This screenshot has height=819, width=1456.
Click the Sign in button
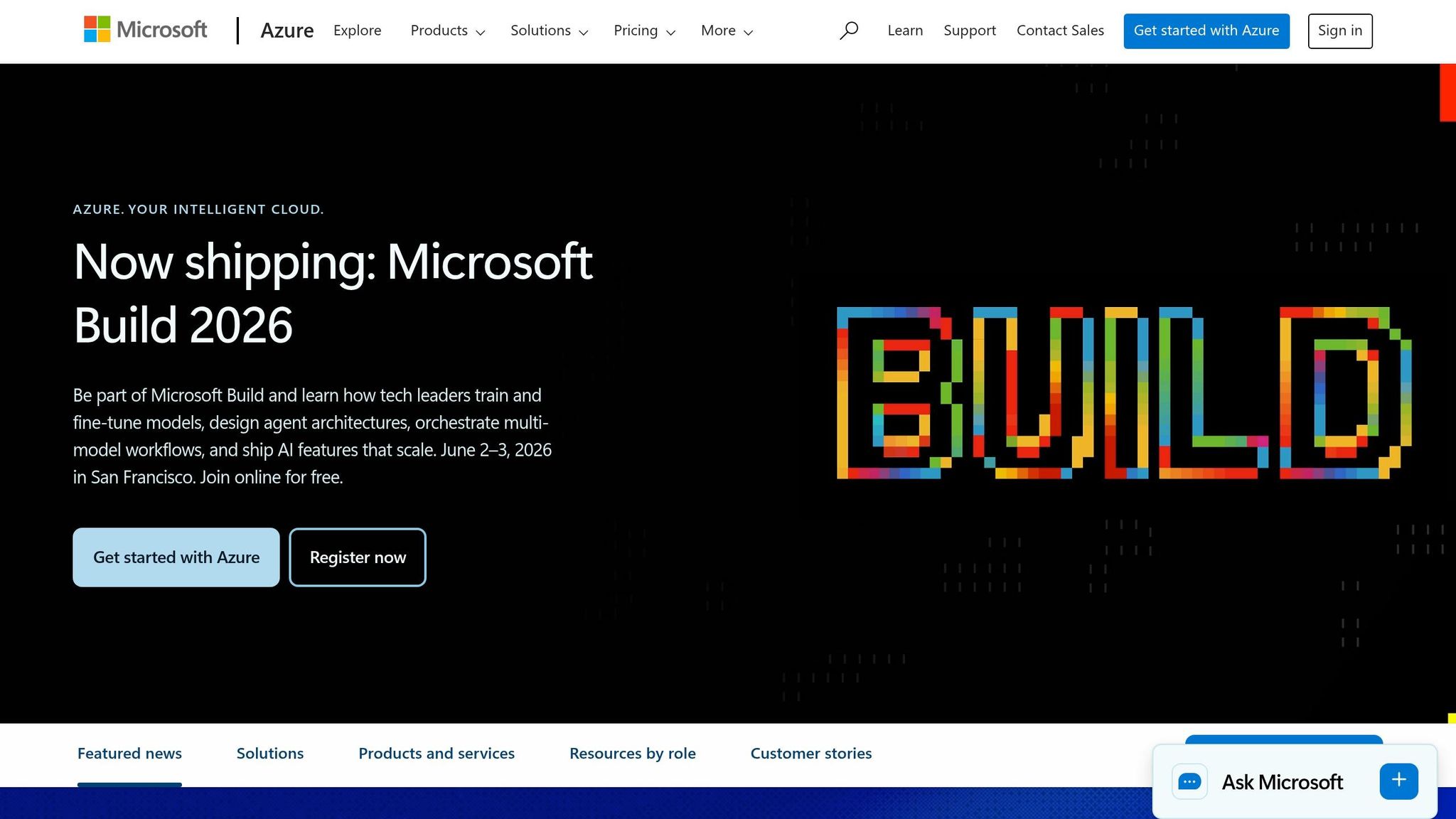tap(1340, 31)
